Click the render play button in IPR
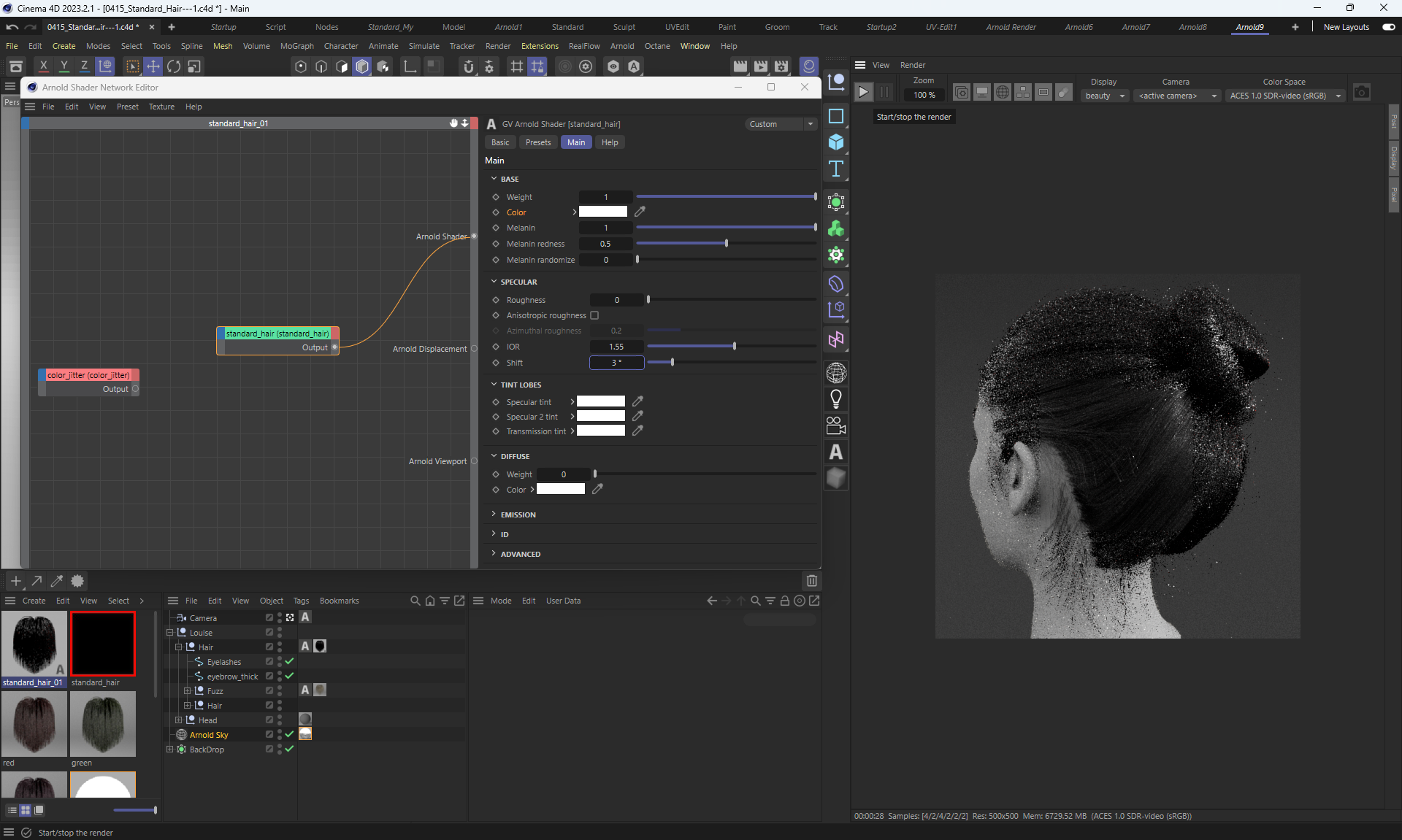Viewport: 1402px width, 840px height. point(863,92)
